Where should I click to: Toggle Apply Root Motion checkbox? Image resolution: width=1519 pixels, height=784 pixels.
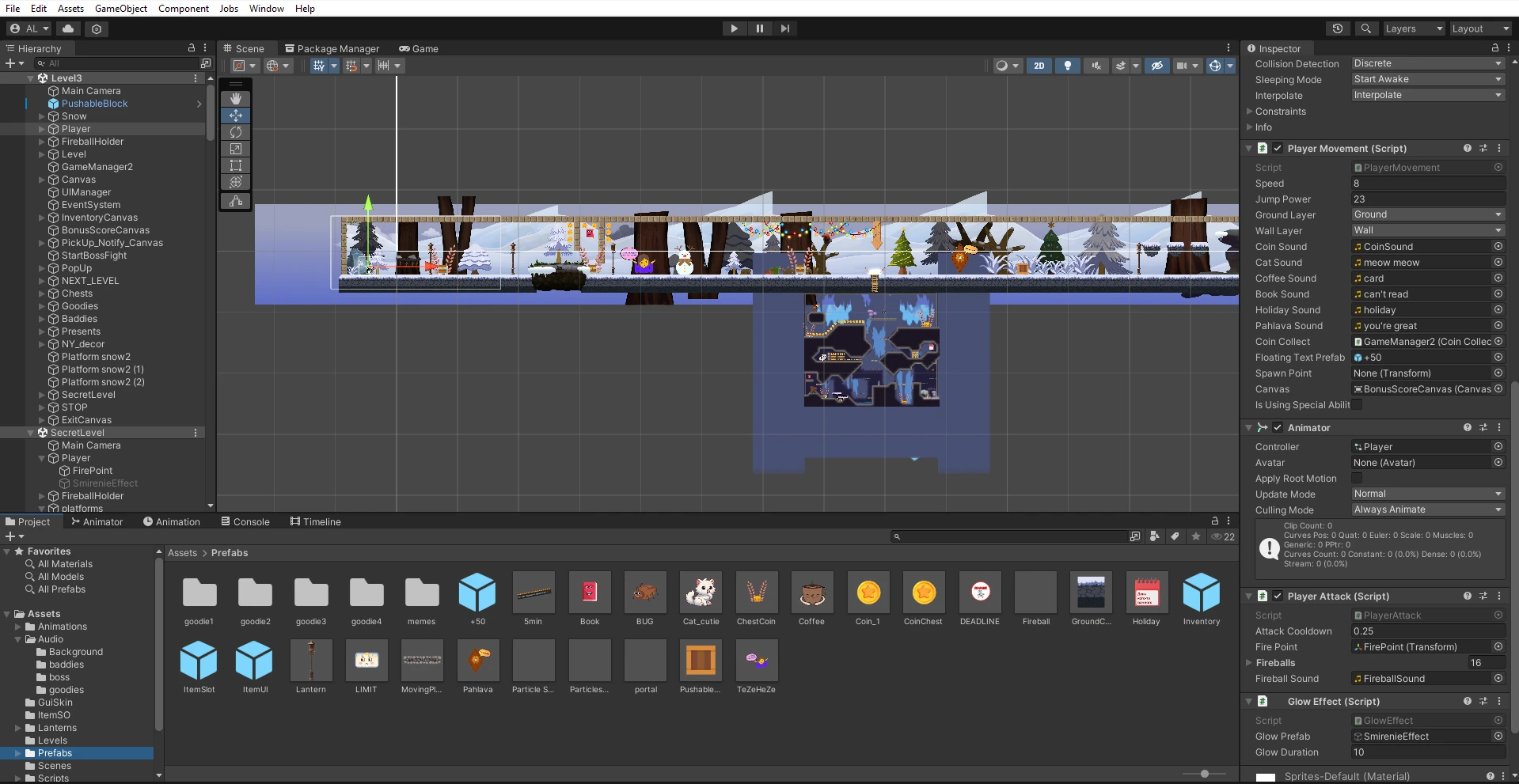[x=1357, y=479]
